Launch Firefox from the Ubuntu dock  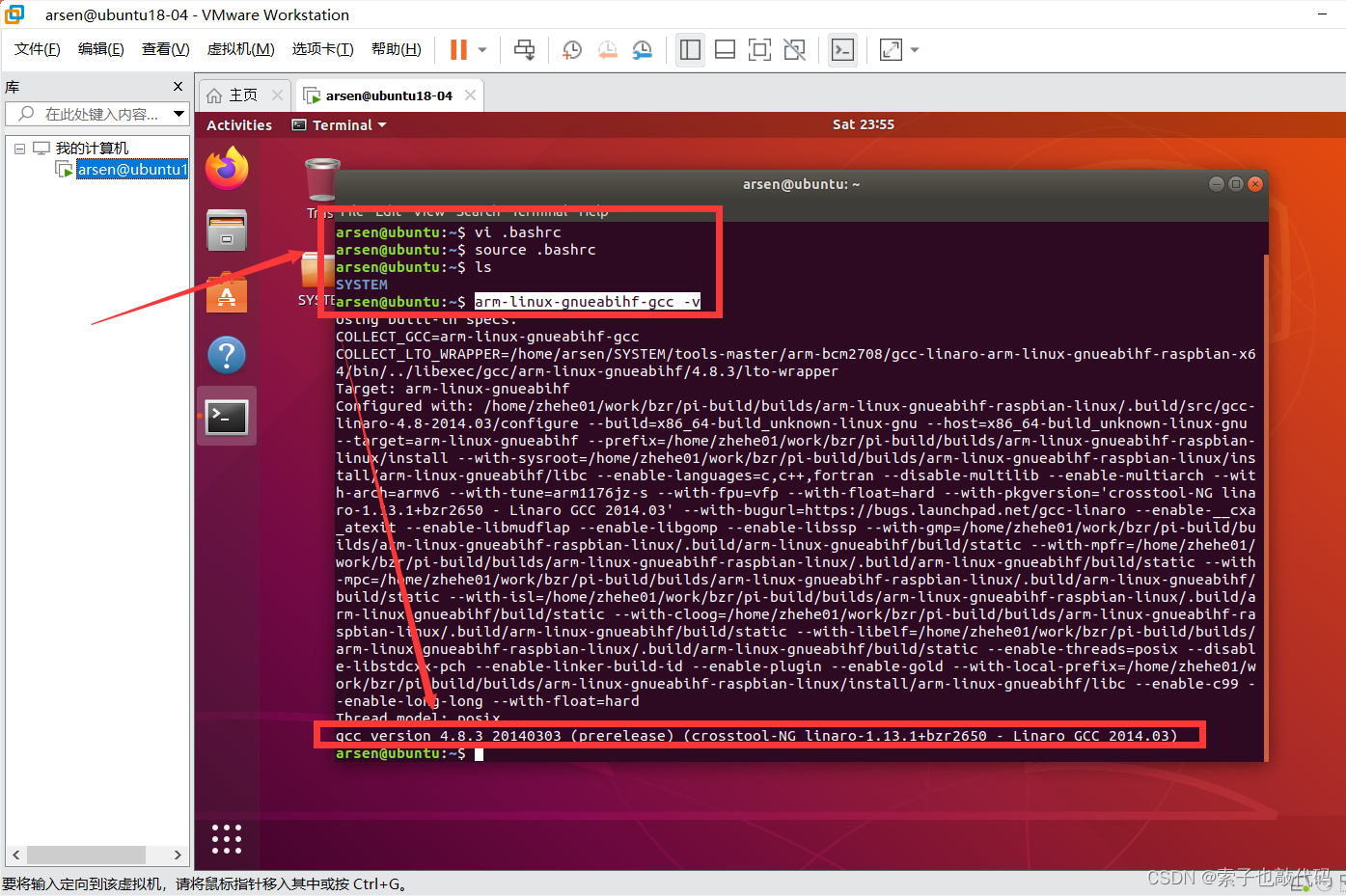pos(227,169)
